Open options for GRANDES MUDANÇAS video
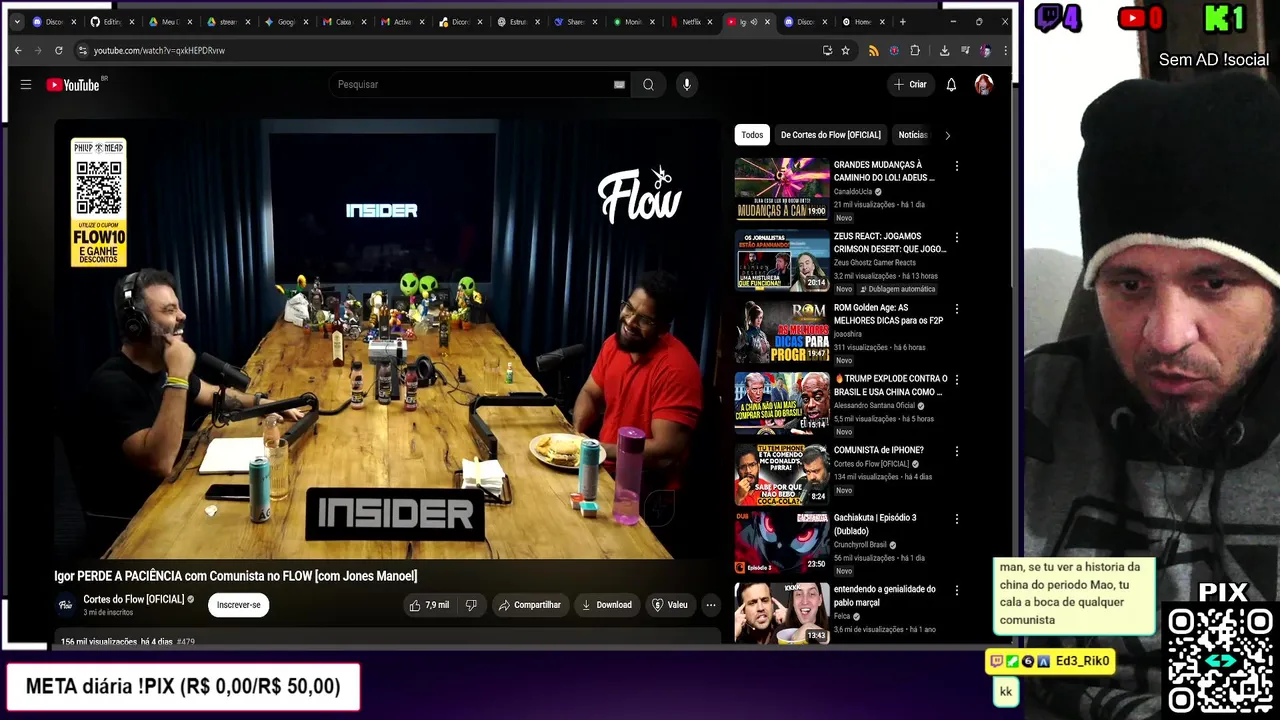Viewport: 1280px width, 720px height. tap(956, 166)
